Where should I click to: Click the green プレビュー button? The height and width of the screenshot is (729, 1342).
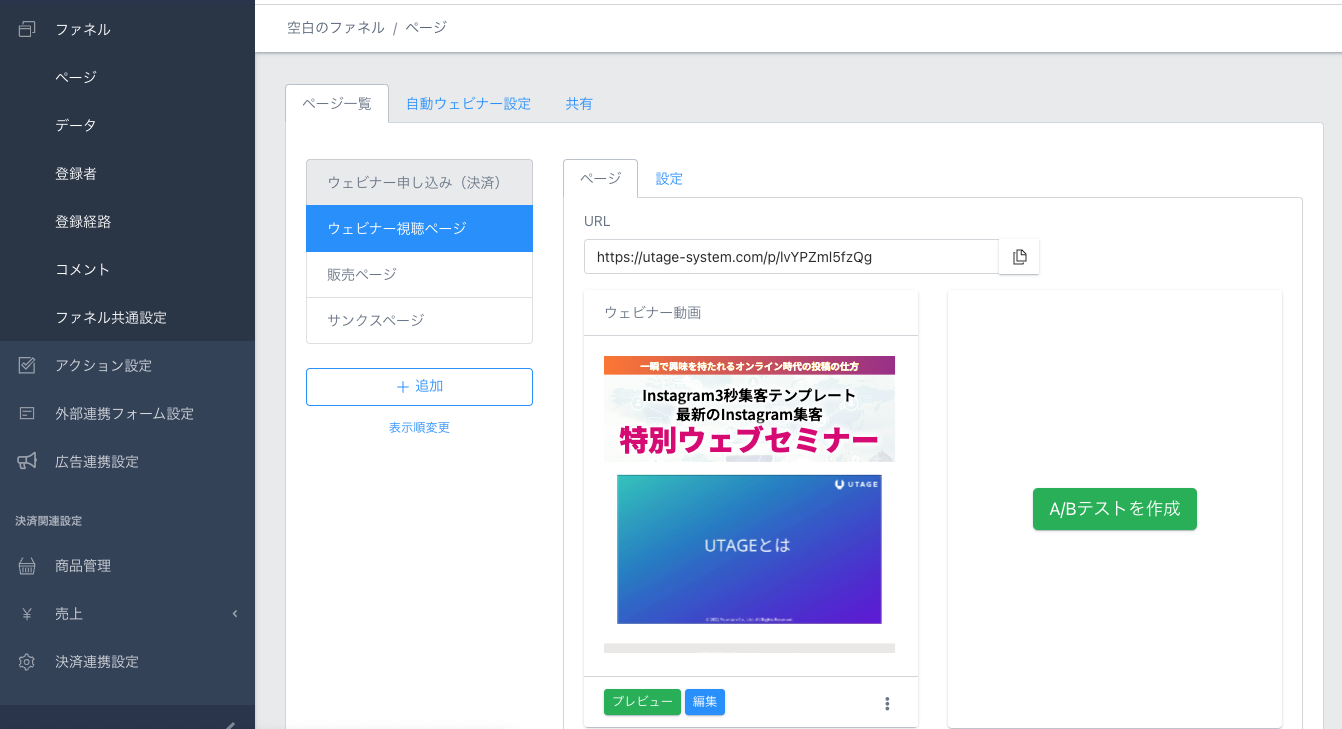[x=642, y=702]
